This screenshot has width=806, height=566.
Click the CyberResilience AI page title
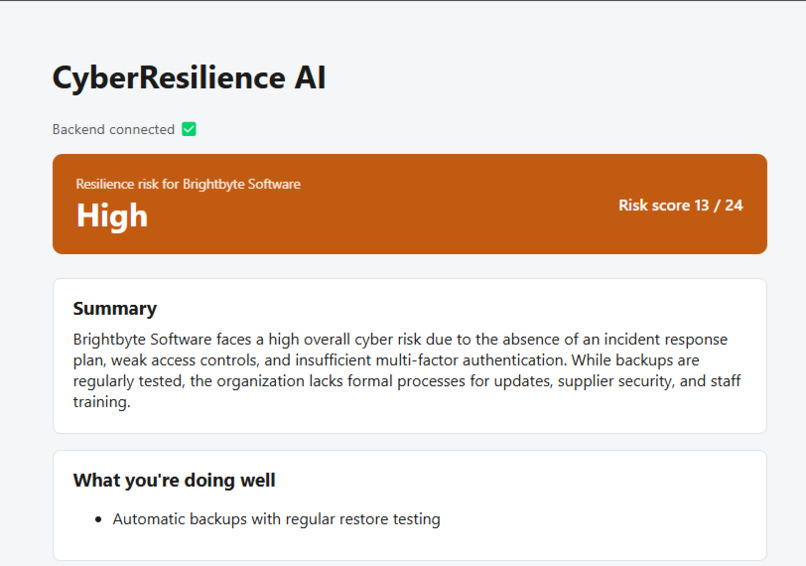(x=189, y=78)
